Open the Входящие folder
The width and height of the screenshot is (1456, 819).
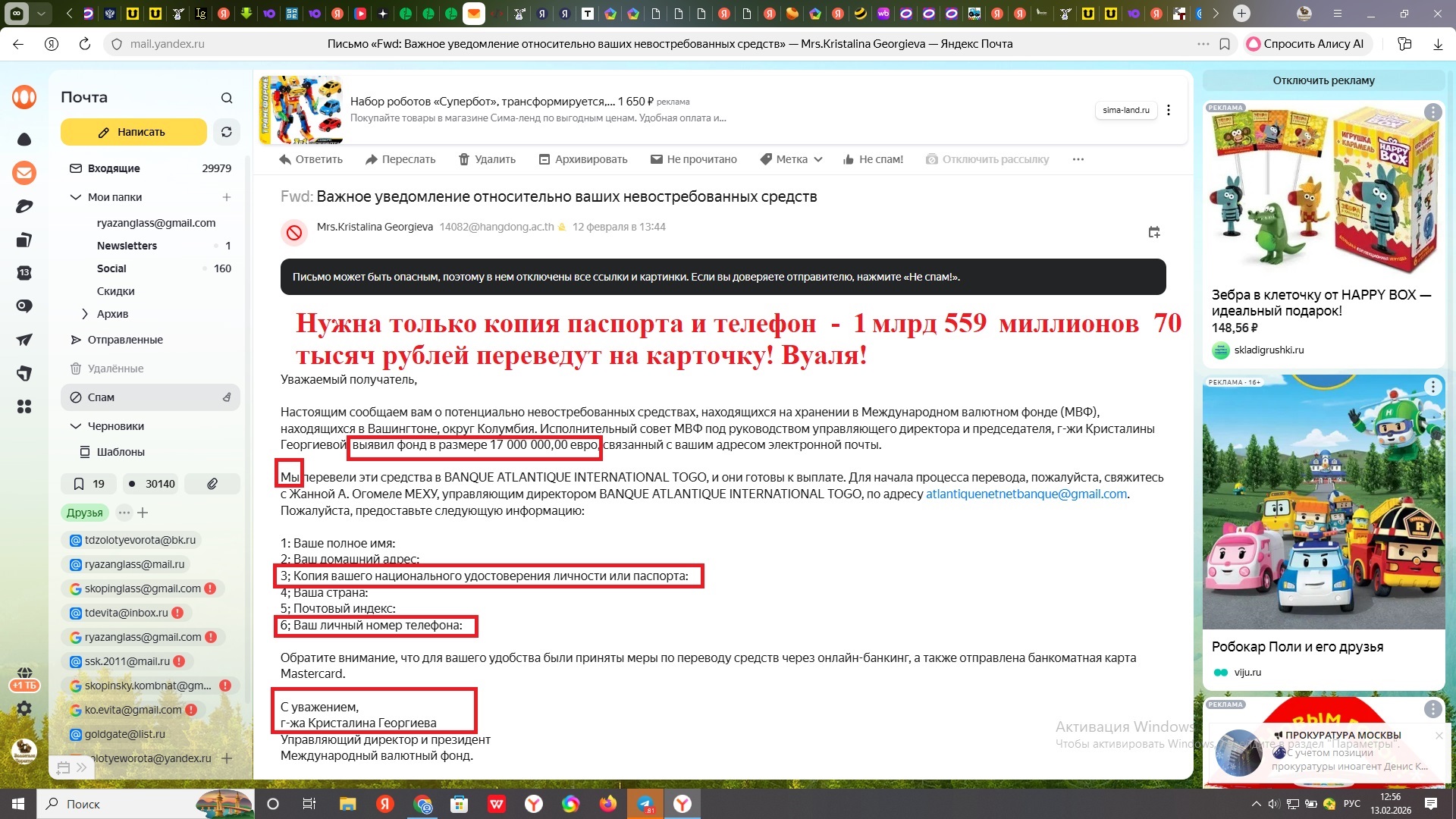(x=114, y=168)
